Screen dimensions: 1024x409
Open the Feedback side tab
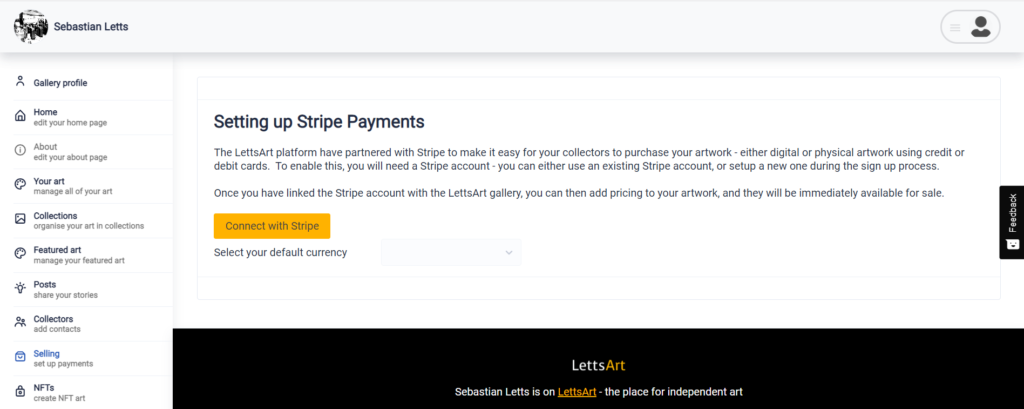pyautogui.click(x=1012, y=222)
